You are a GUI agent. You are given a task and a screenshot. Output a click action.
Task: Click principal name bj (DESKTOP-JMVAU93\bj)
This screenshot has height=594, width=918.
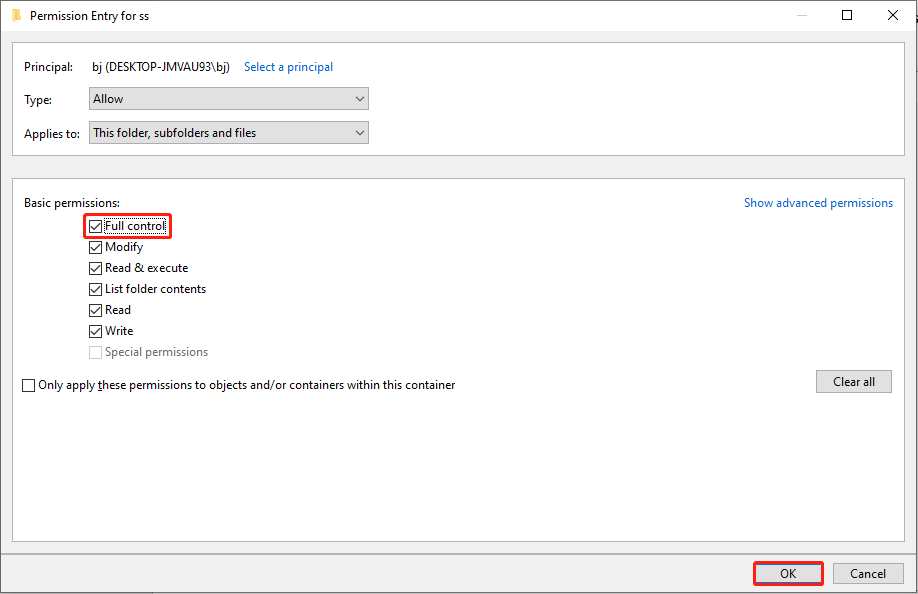(160, 67)
